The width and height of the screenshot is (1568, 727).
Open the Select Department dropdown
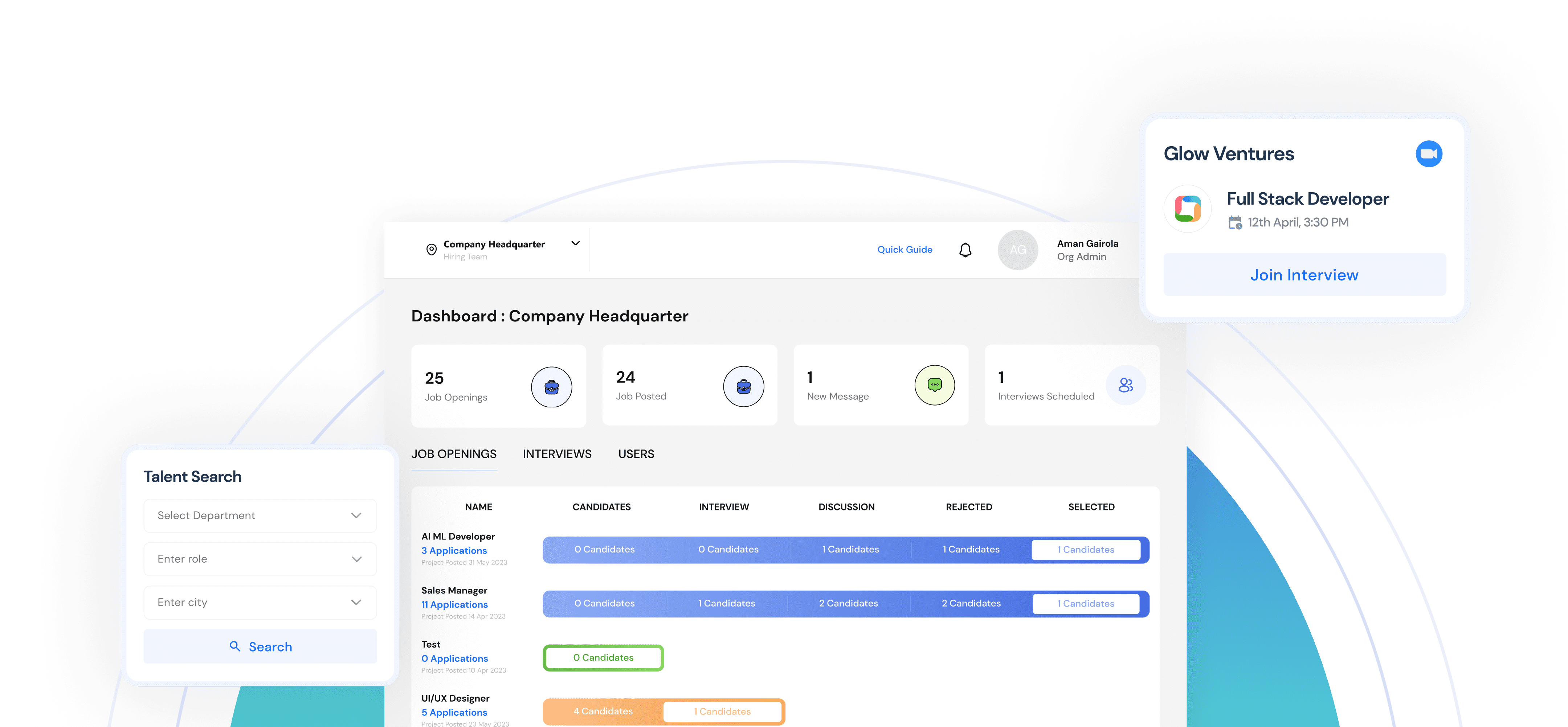coord(260,515)
